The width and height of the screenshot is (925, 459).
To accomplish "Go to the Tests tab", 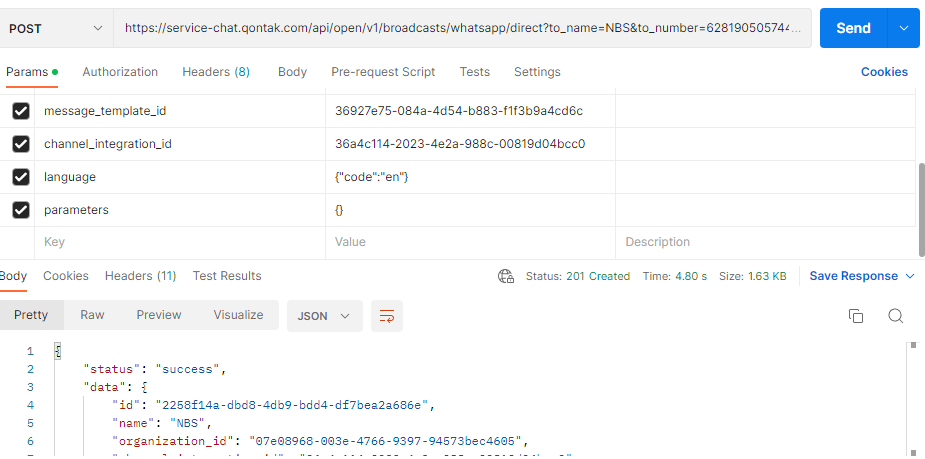I will (474, 72).
